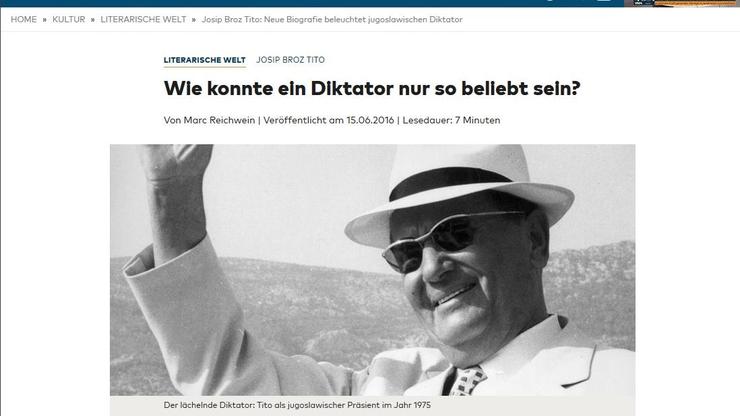Click the 'Lesedauer: 7 Minuten' text
This screenshot has width=740, height=416.
(451, 120)
